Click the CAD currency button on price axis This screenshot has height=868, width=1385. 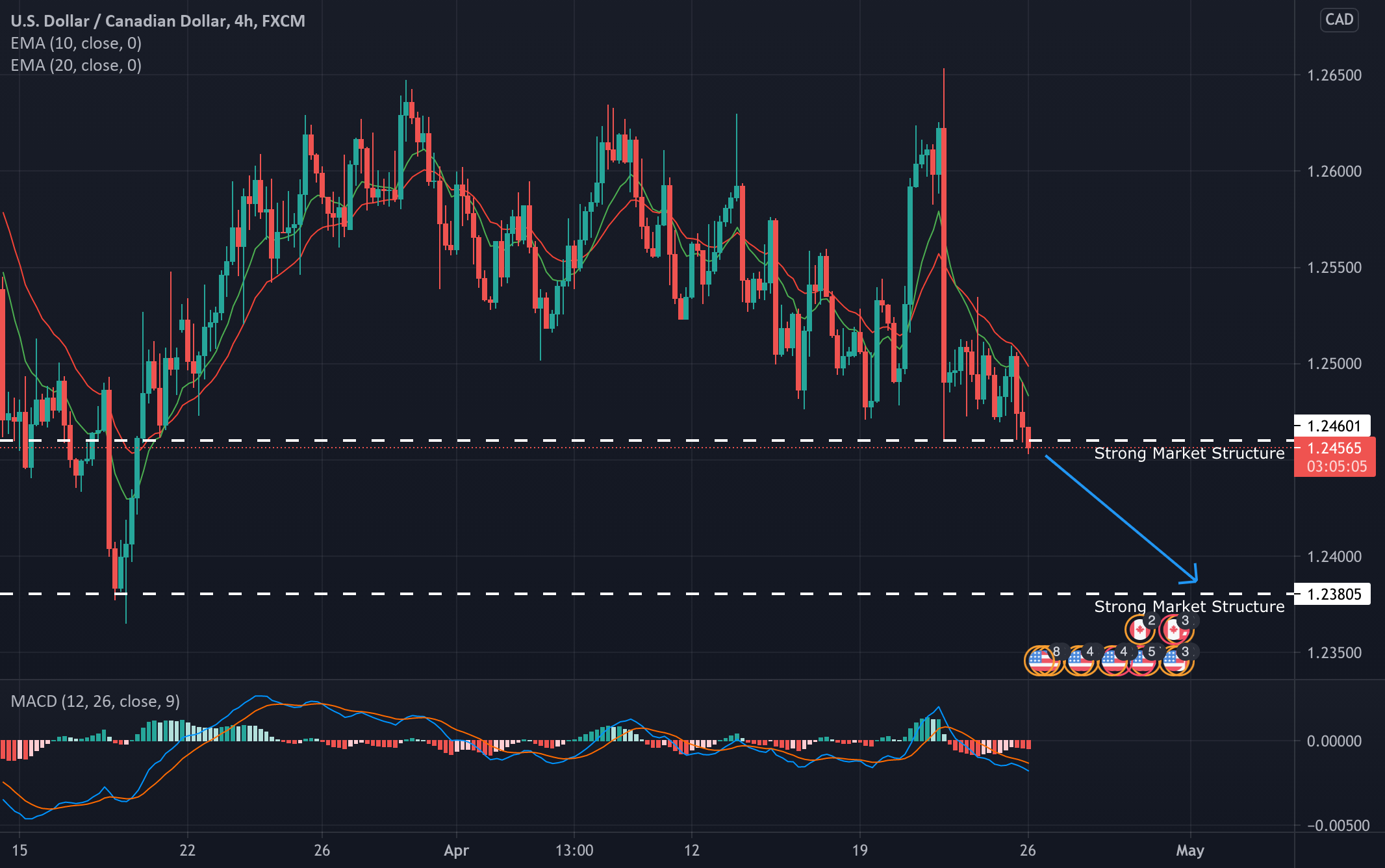[1339, 20]
